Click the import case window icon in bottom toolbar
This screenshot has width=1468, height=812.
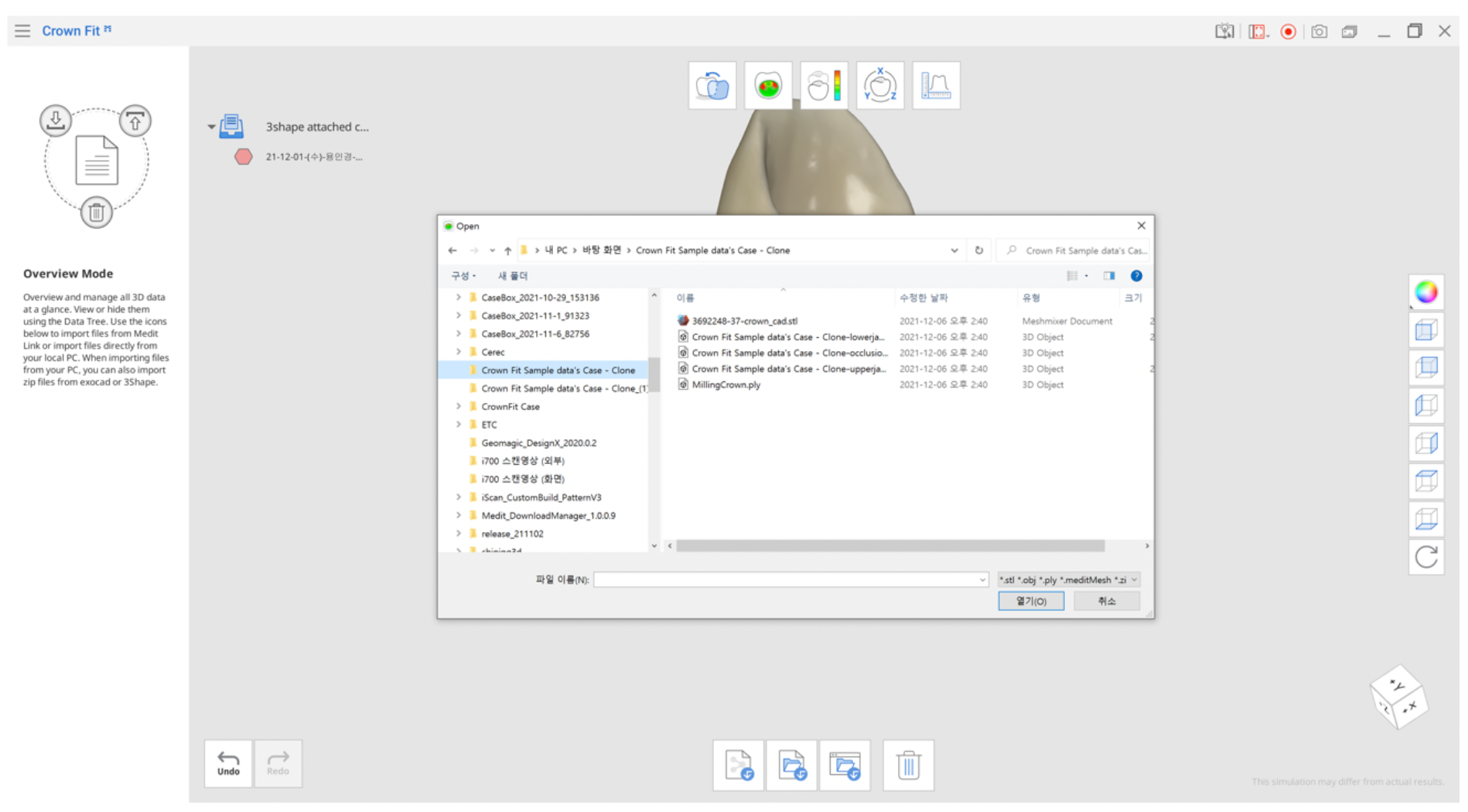(x=845, y=766)
